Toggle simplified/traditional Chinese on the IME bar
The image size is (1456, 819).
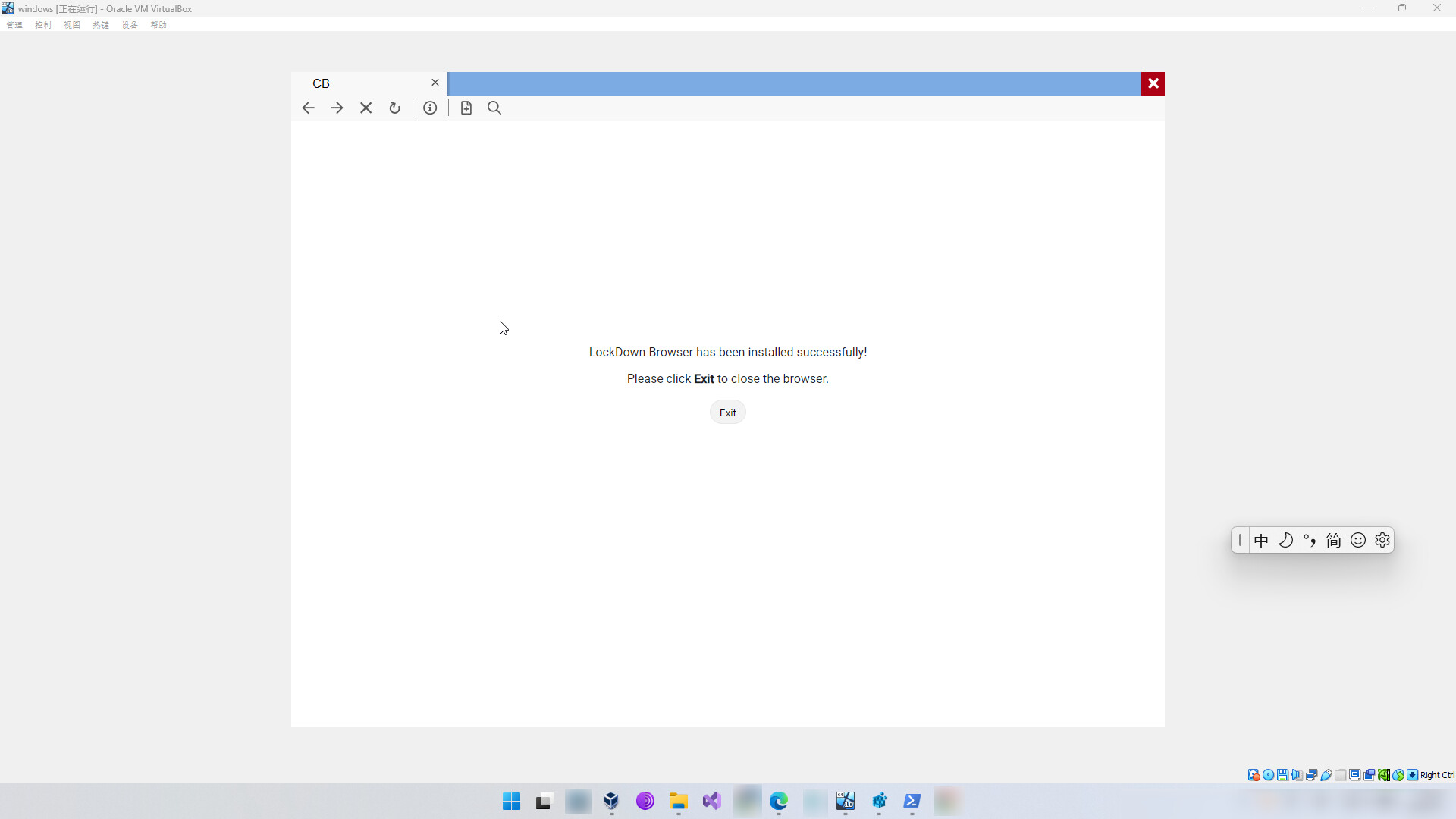(x=1334, y=540)
